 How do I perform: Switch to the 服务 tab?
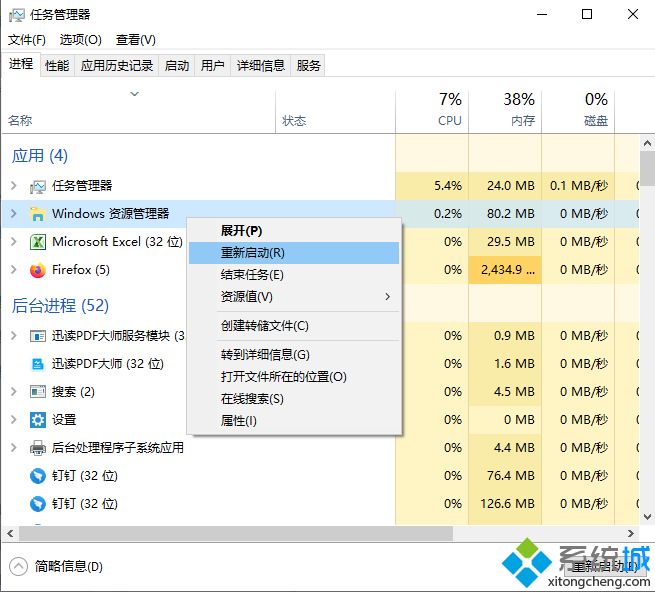[308, 66]
